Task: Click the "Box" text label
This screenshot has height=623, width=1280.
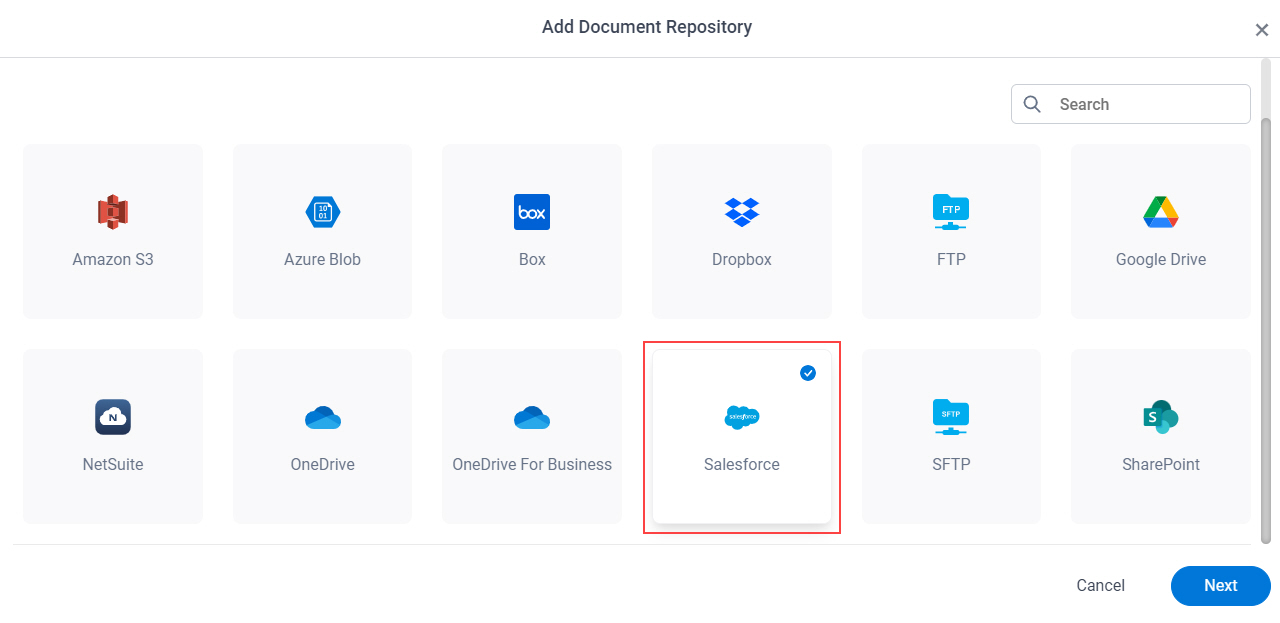Action: [532, 259]
